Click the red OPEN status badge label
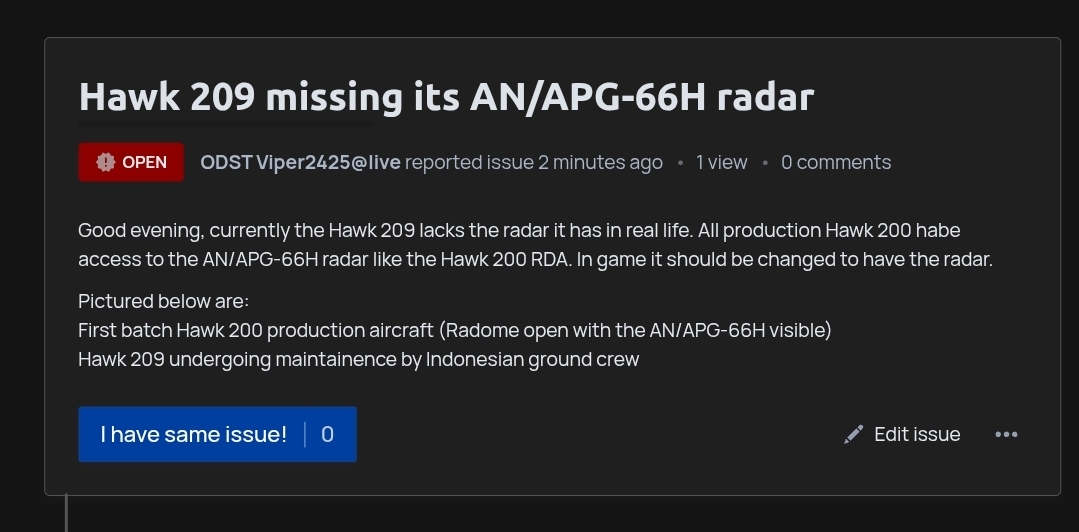1079x532 pixels. 144,162
